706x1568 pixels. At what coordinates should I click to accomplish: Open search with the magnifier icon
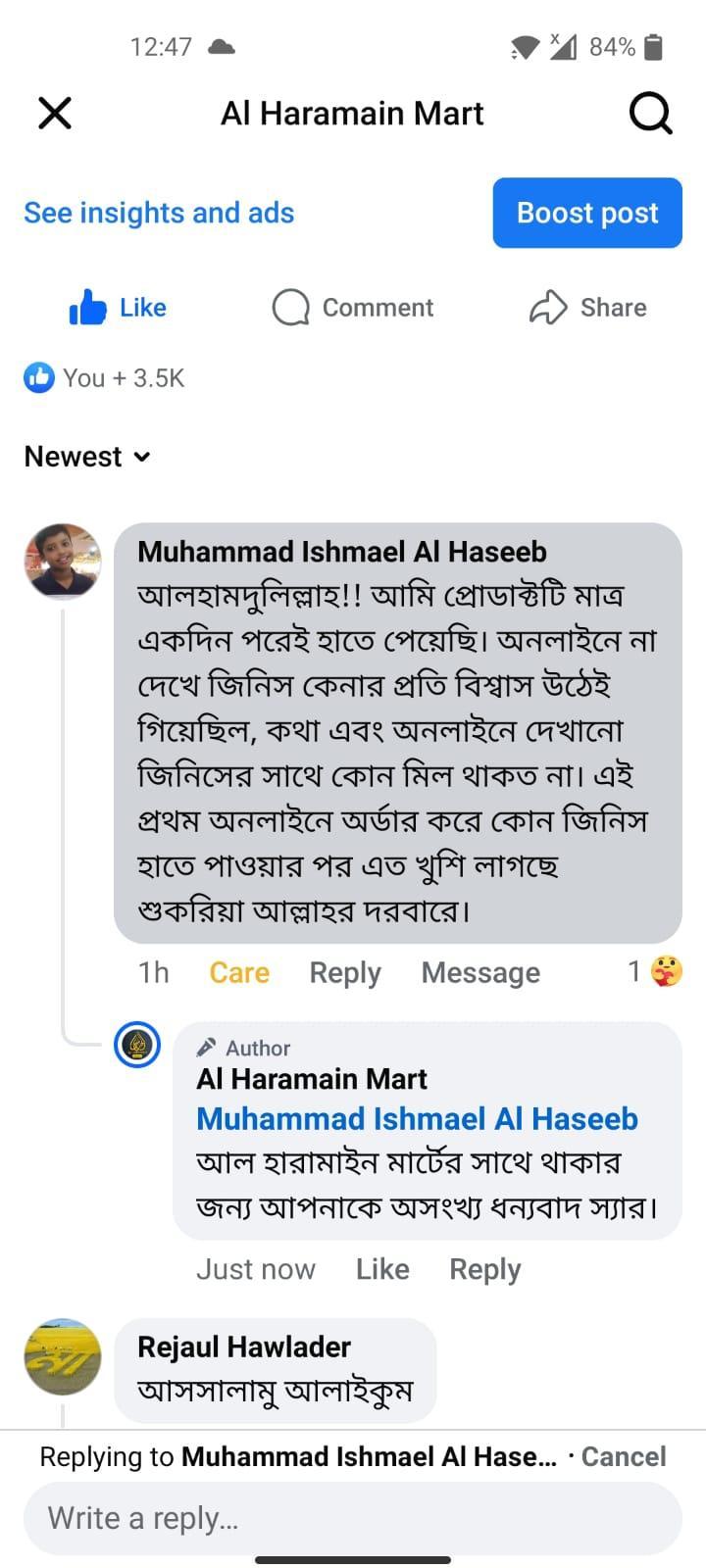tap(650, 114)
